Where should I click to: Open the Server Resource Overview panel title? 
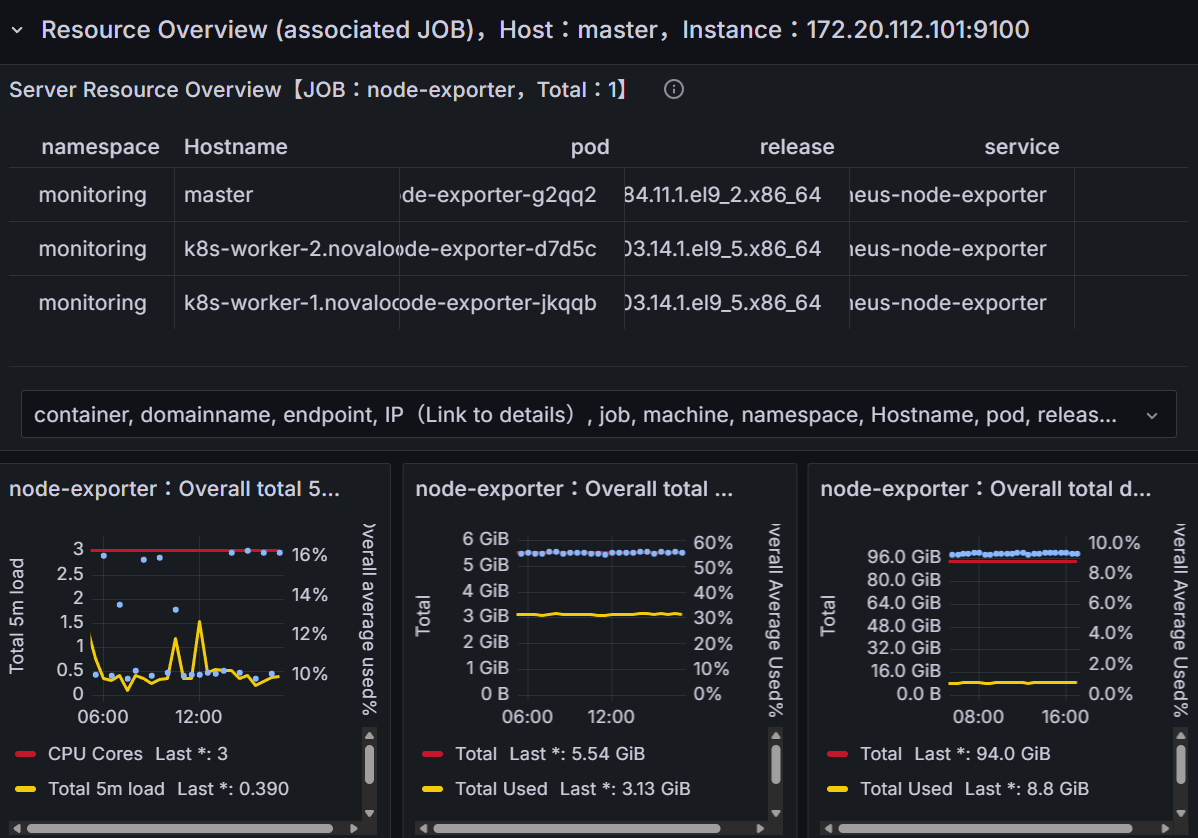[318, 89]
